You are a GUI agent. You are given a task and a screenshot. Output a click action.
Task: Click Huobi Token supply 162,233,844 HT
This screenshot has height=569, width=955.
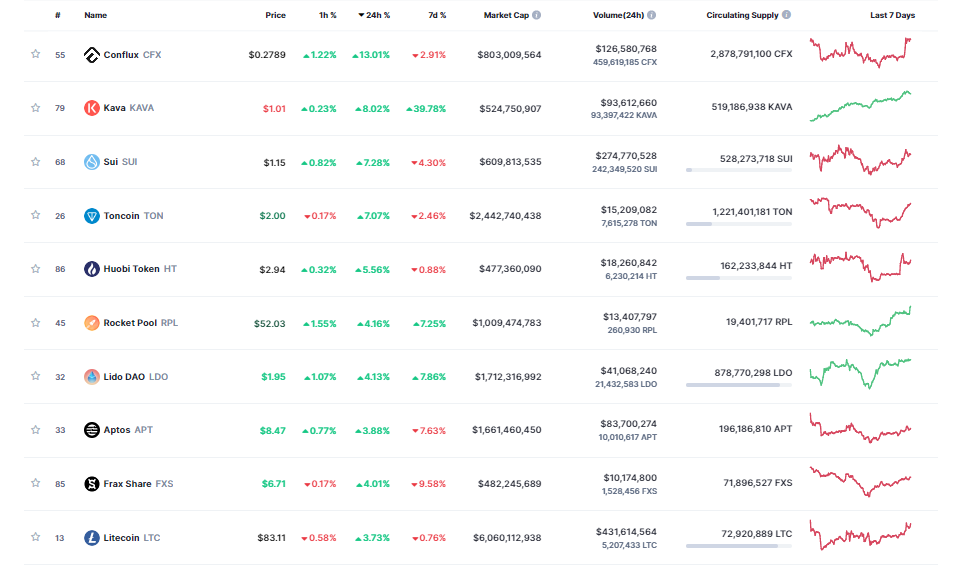(756, 266)
